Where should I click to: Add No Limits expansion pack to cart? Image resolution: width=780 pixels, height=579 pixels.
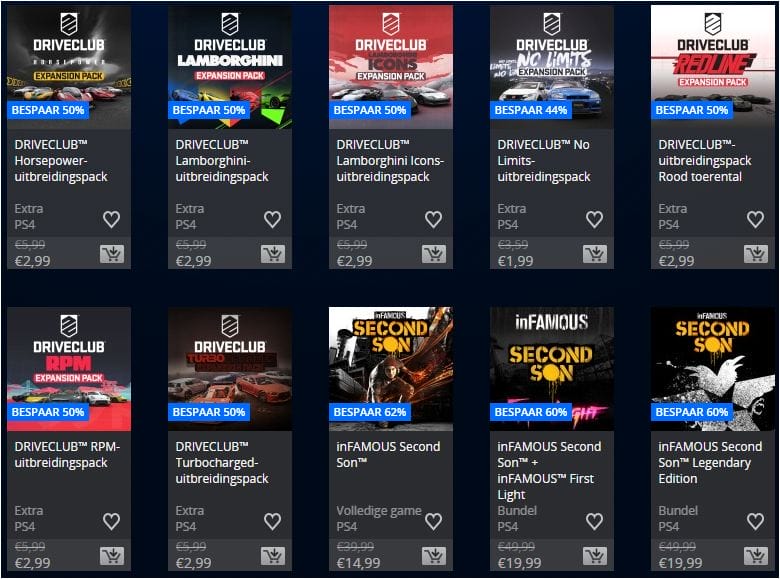(595, 254)
